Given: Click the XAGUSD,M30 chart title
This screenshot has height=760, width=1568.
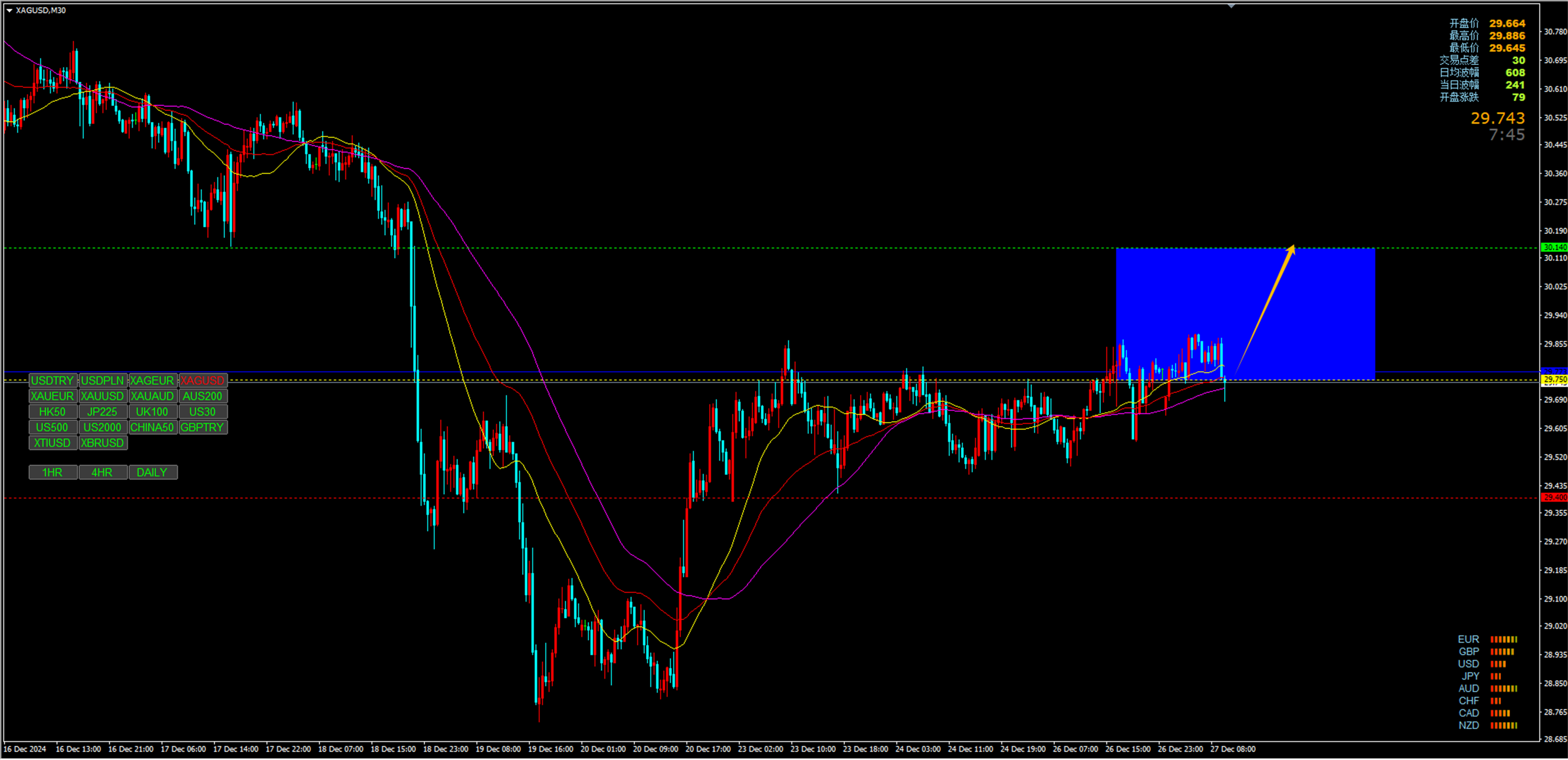Looking at the screenshot, I should (x=41, y=10).
